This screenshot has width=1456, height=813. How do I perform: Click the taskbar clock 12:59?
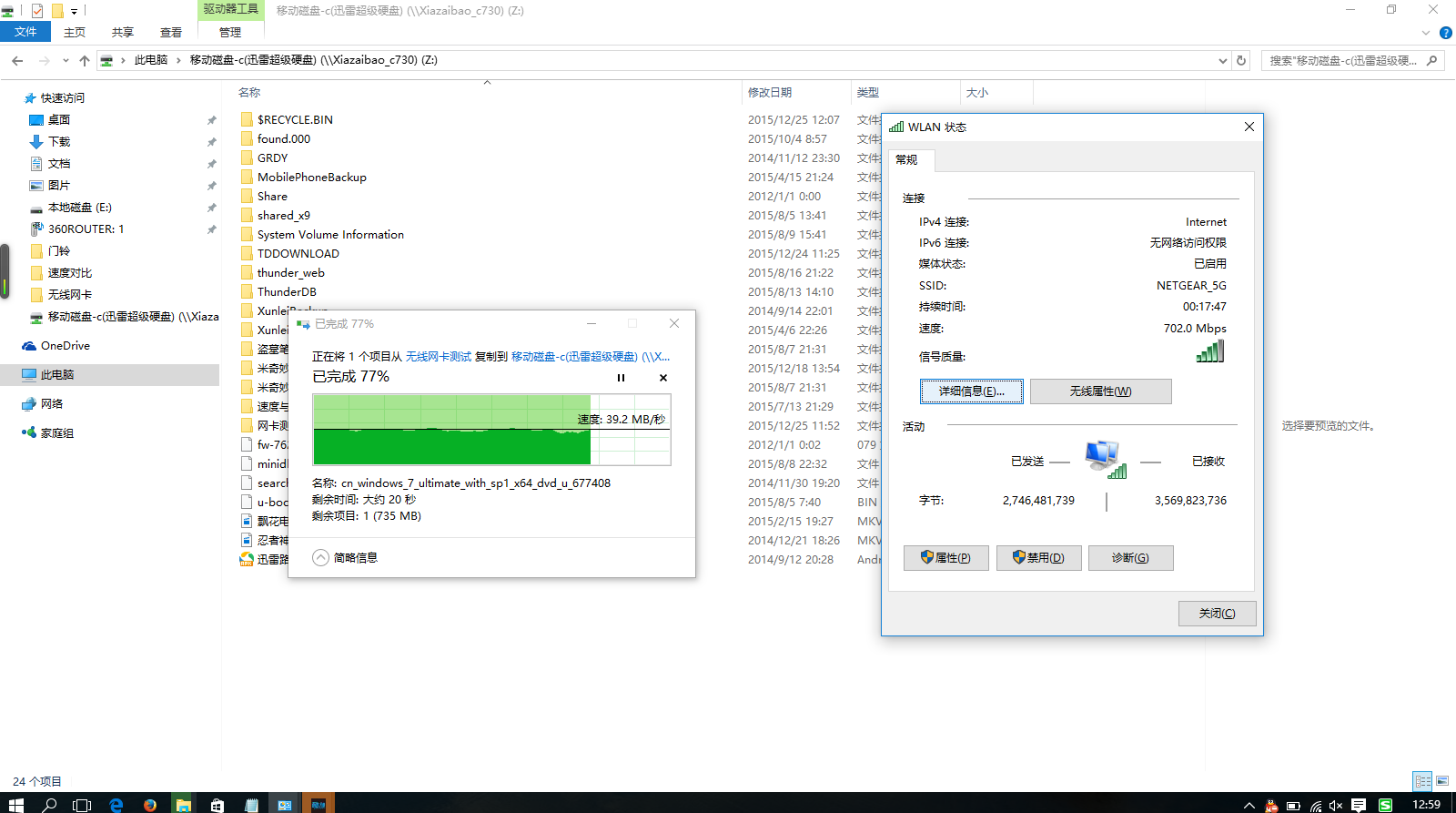click(1426, 805)
